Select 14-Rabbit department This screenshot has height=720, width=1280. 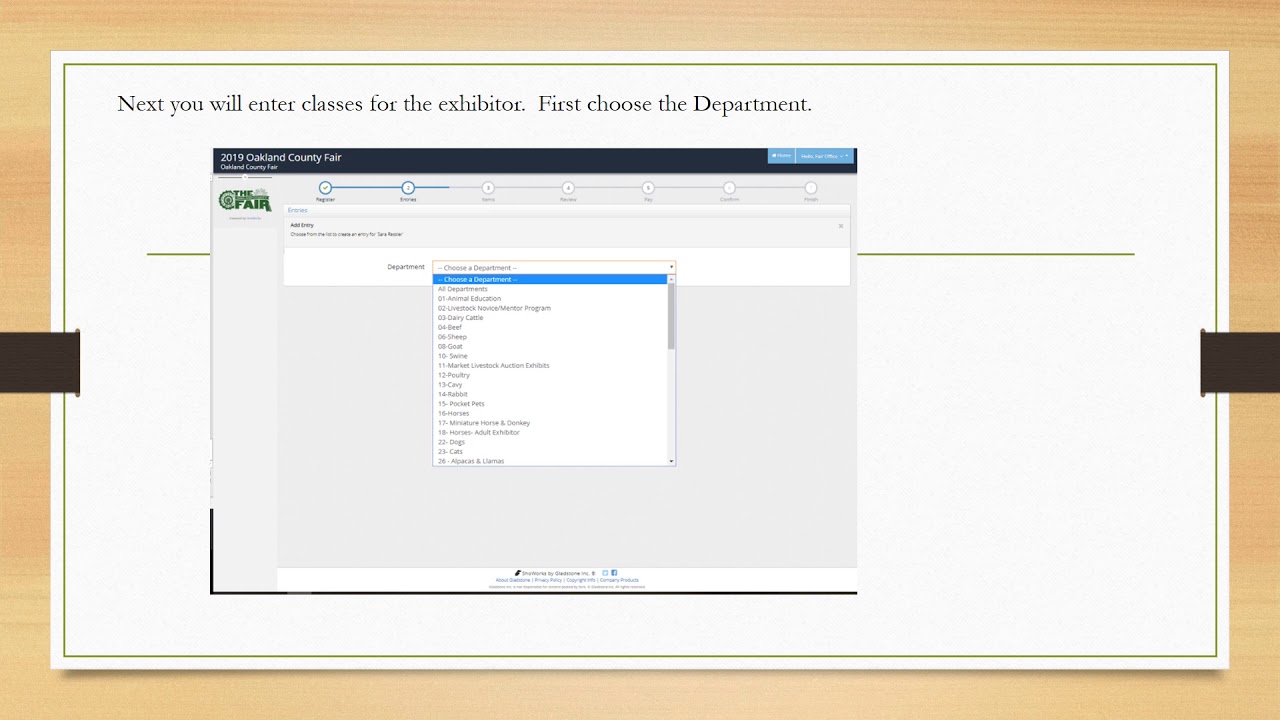tap(550, 394)
